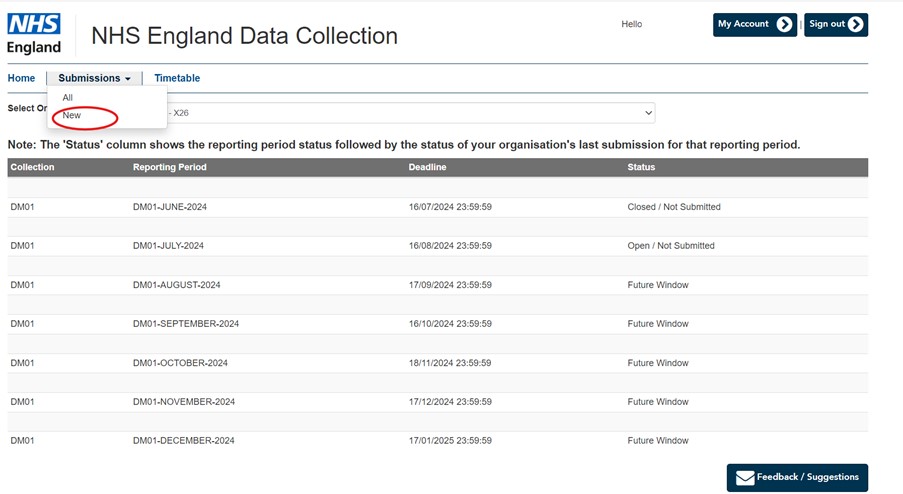Choose New in the Submissions menu
The image size is (903, 494).
click(71, 115)
